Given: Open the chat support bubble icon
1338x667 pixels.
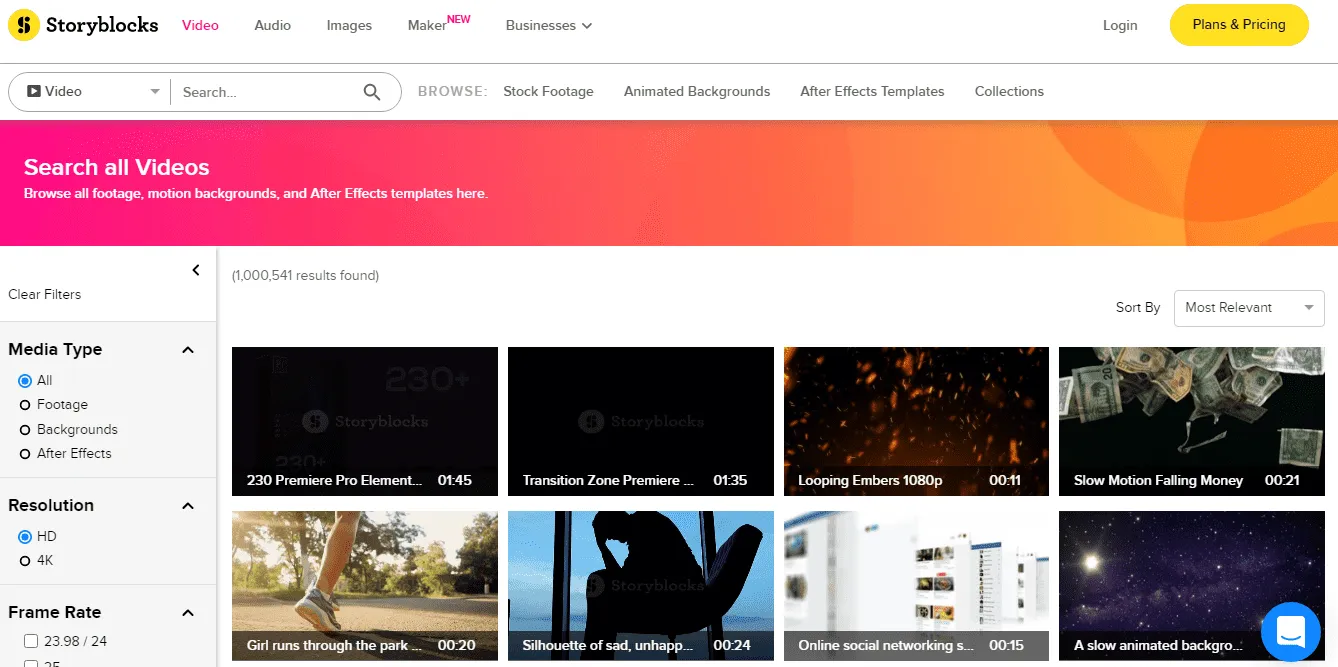Looking at the screenshot, I should (x=1291, y=631).
